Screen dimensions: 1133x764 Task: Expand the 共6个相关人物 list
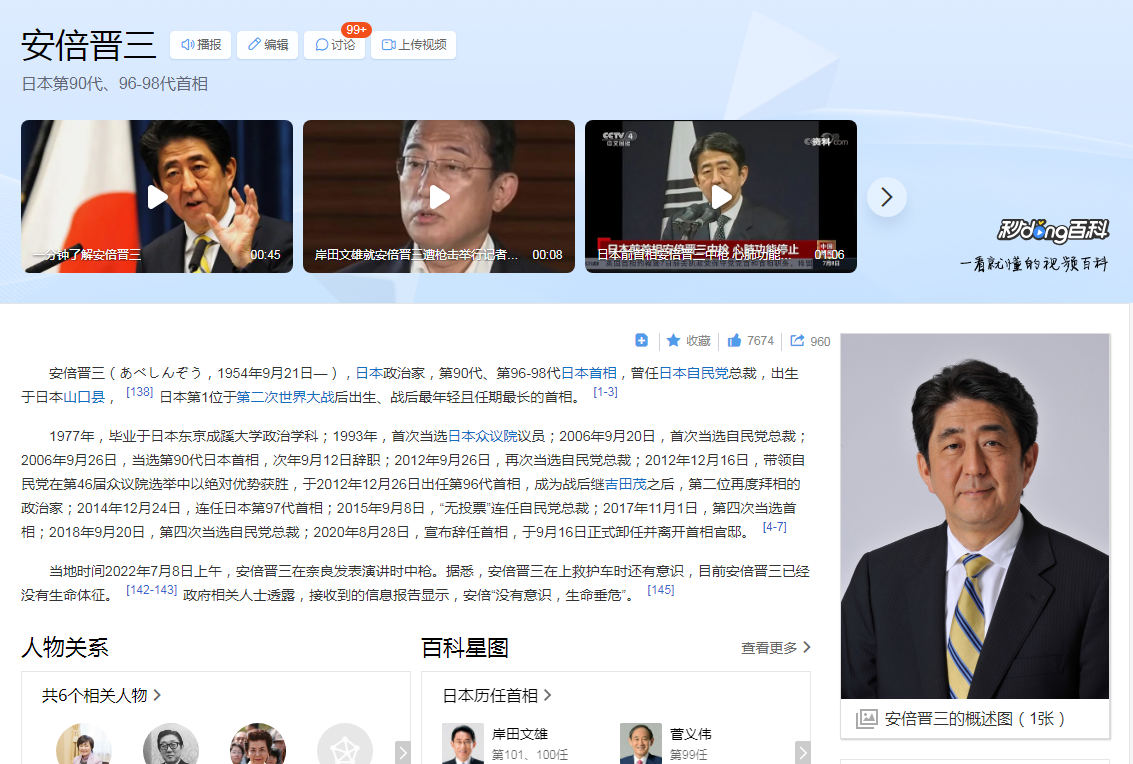100,696
